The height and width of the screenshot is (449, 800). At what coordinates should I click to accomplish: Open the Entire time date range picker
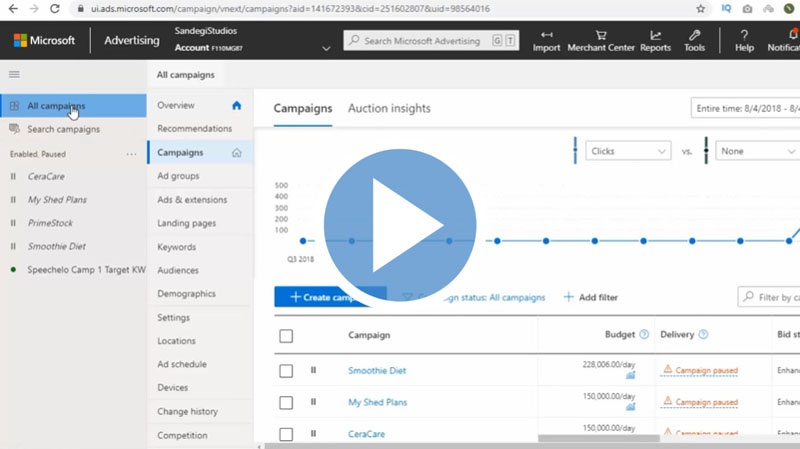[745, 108]
